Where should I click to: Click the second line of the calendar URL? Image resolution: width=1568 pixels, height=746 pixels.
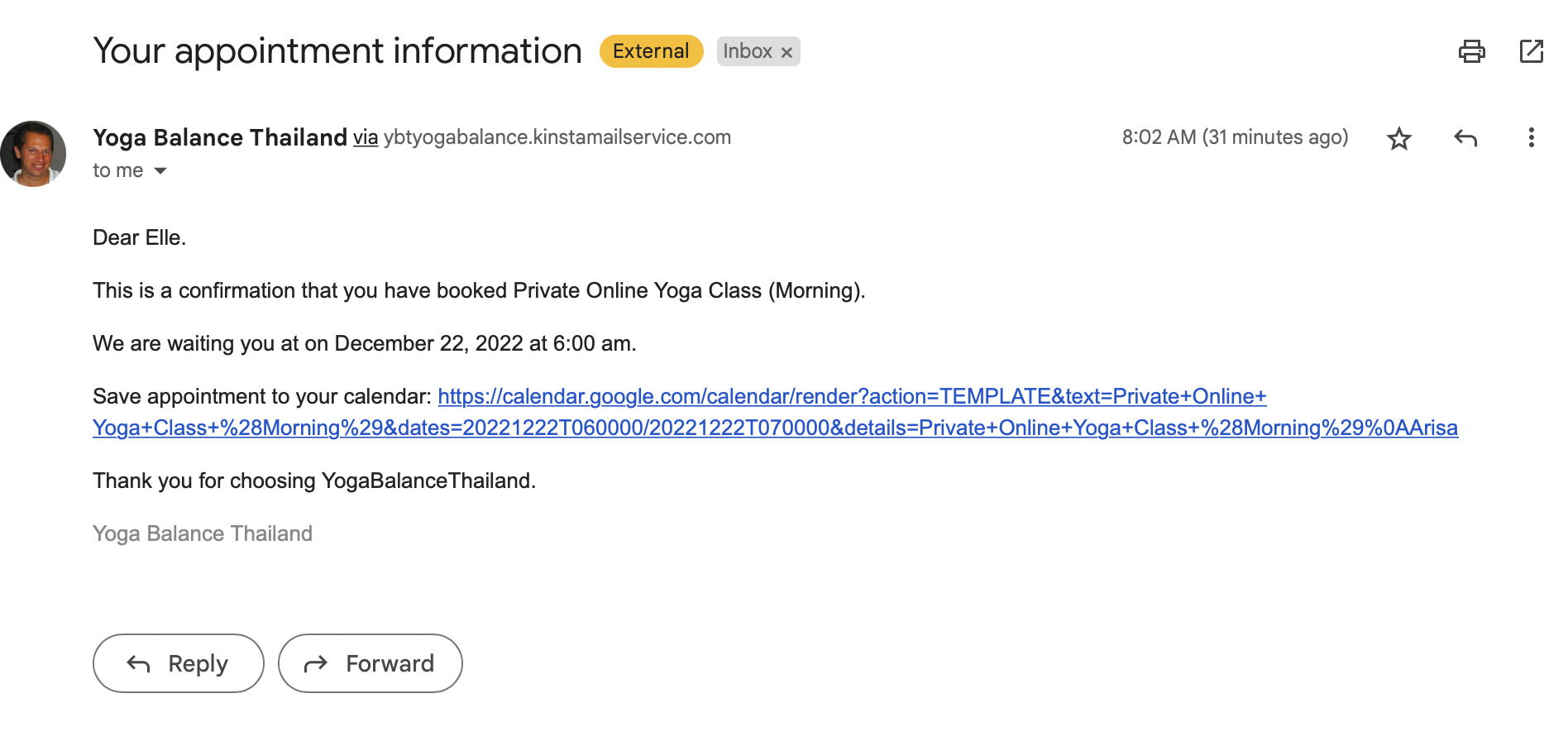coord(775,428)
